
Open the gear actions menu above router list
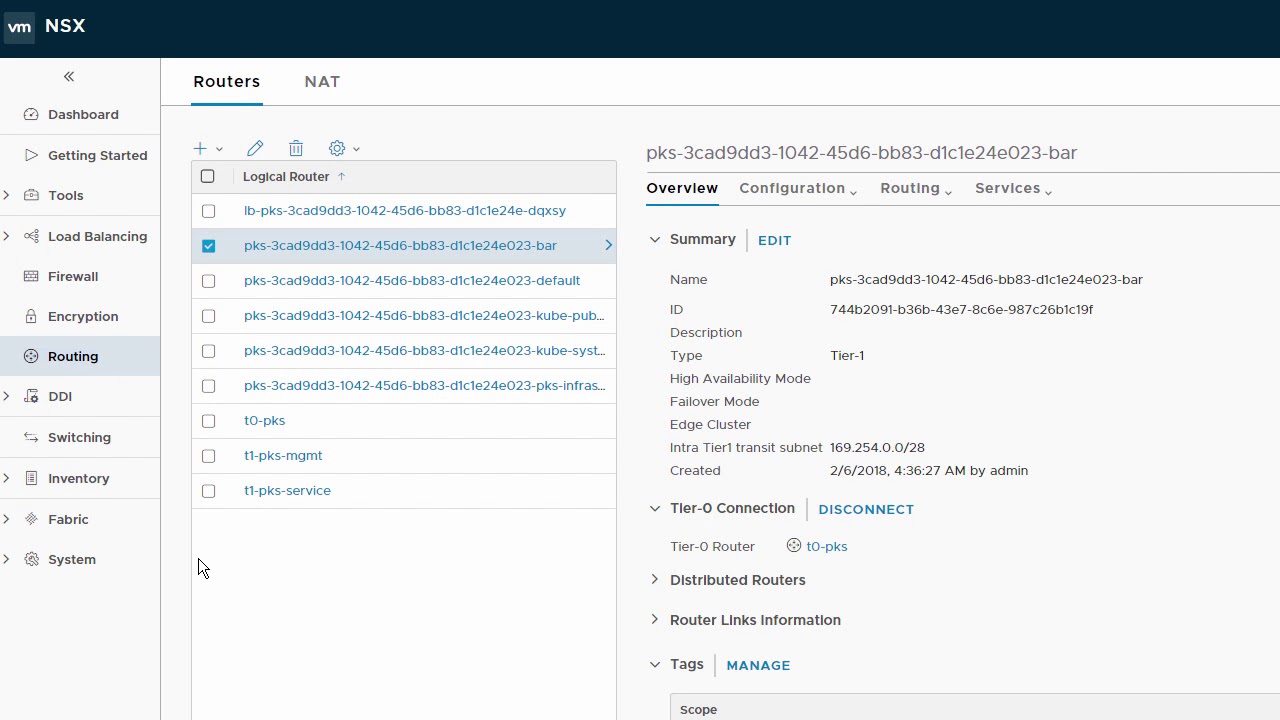[x=343, y=148]
